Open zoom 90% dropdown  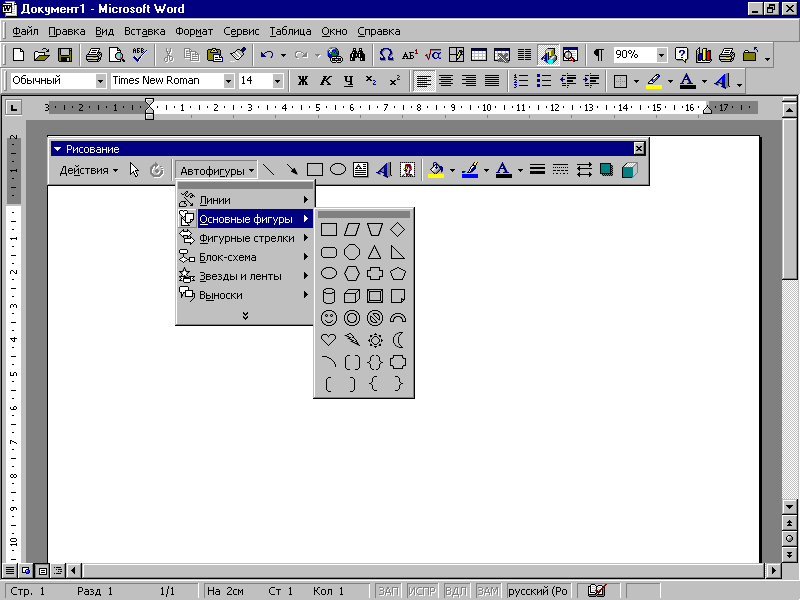coord(661,55)
